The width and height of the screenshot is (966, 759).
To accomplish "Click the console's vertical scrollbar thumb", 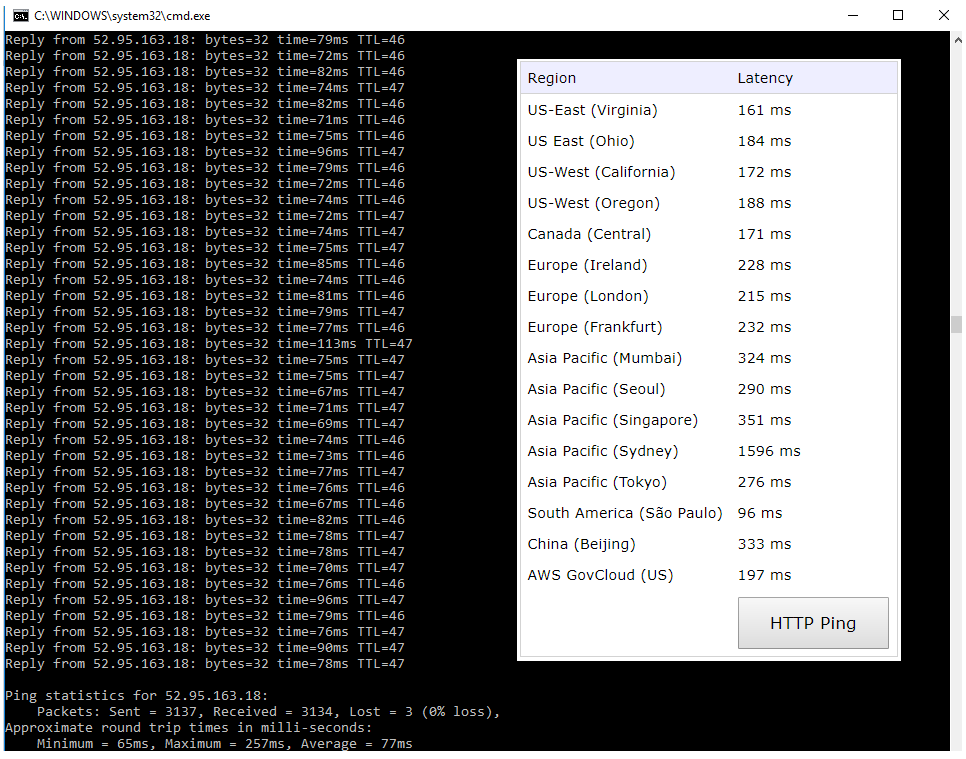I will click(956, 324).
